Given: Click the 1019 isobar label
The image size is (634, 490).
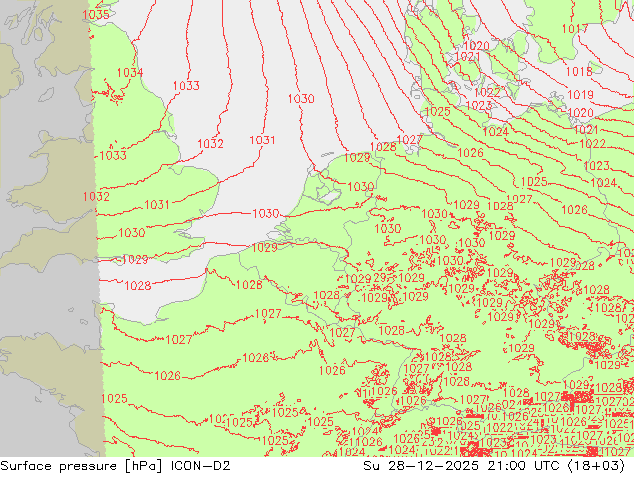Looking at the screenshot, I should pos(581,95).
